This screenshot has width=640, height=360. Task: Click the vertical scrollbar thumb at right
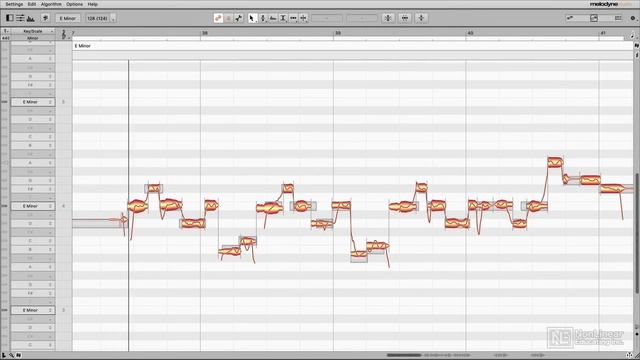pos(636,233)
